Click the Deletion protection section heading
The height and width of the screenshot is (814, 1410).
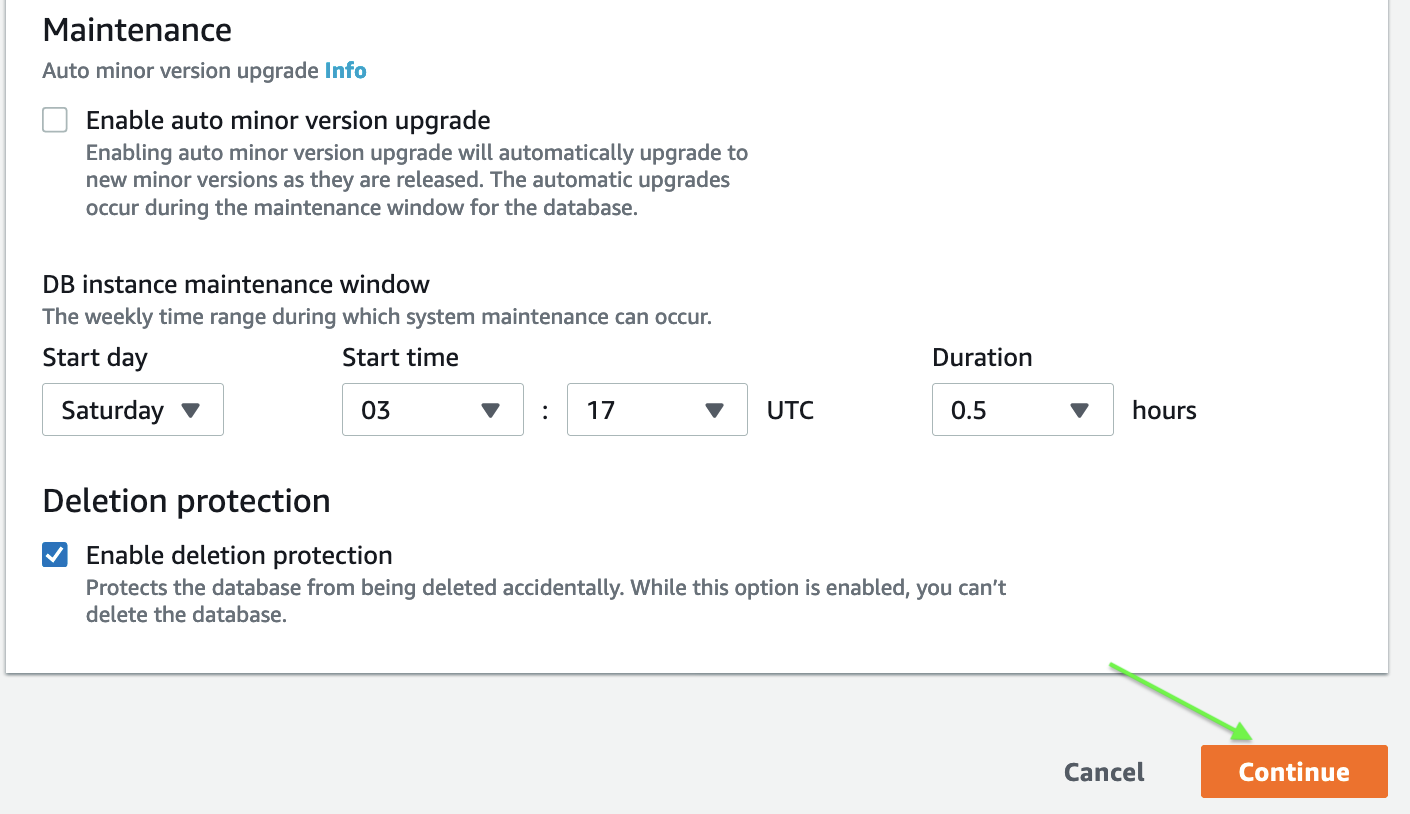click(186, 500)
